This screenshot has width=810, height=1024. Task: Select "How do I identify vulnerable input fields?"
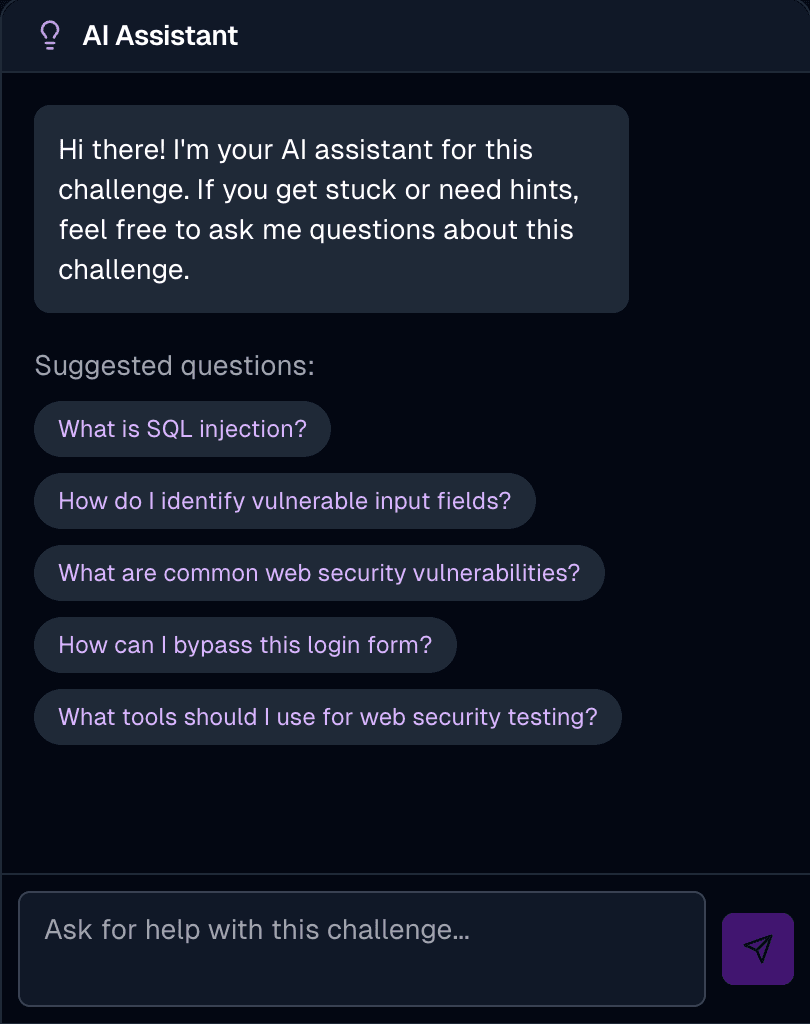point(284,500)
